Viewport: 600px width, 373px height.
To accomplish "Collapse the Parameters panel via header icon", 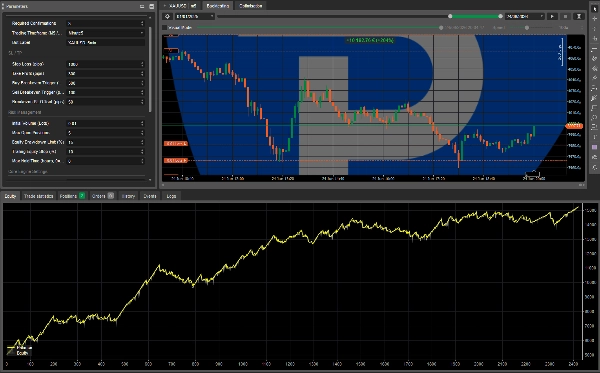I will (142, 7).
